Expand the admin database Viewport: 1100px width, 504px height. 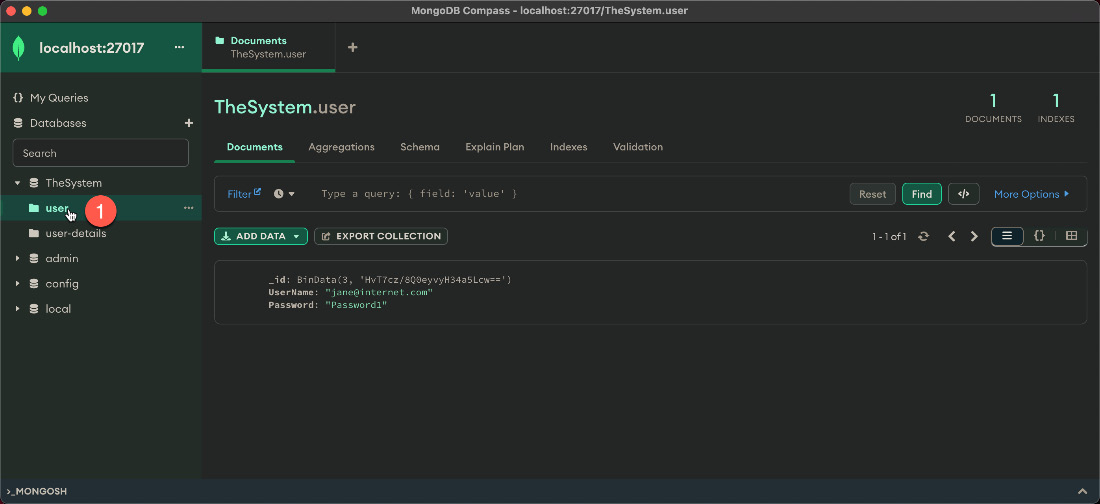pyautogui.click(x=18, y=259)
